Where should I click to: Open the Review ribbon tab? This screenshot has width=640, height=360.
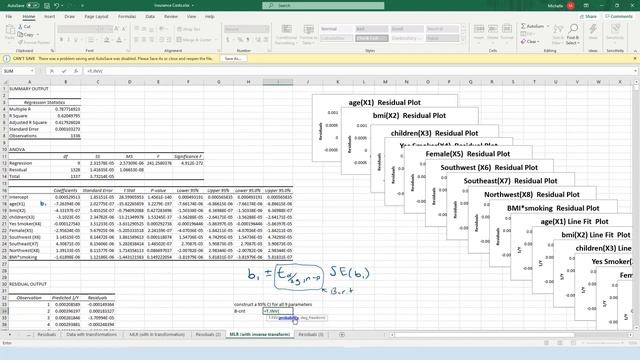click(x=171, y=17)
